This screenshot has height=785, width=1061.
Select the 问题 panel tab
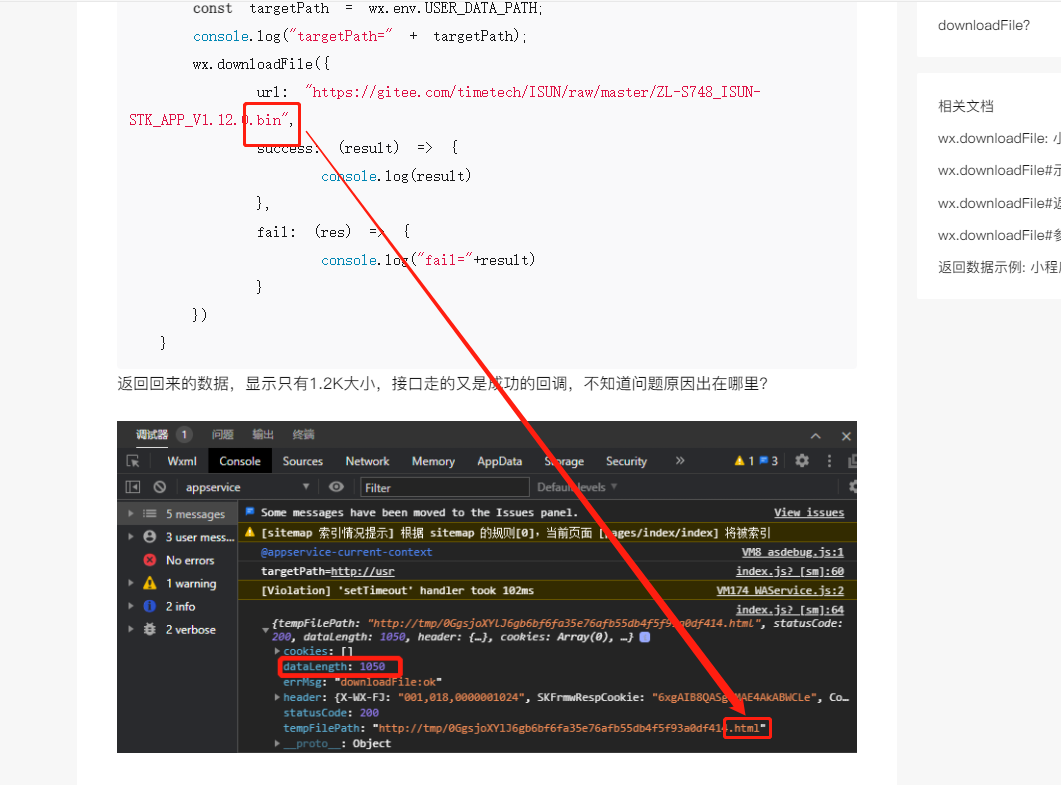click(223, 434)
